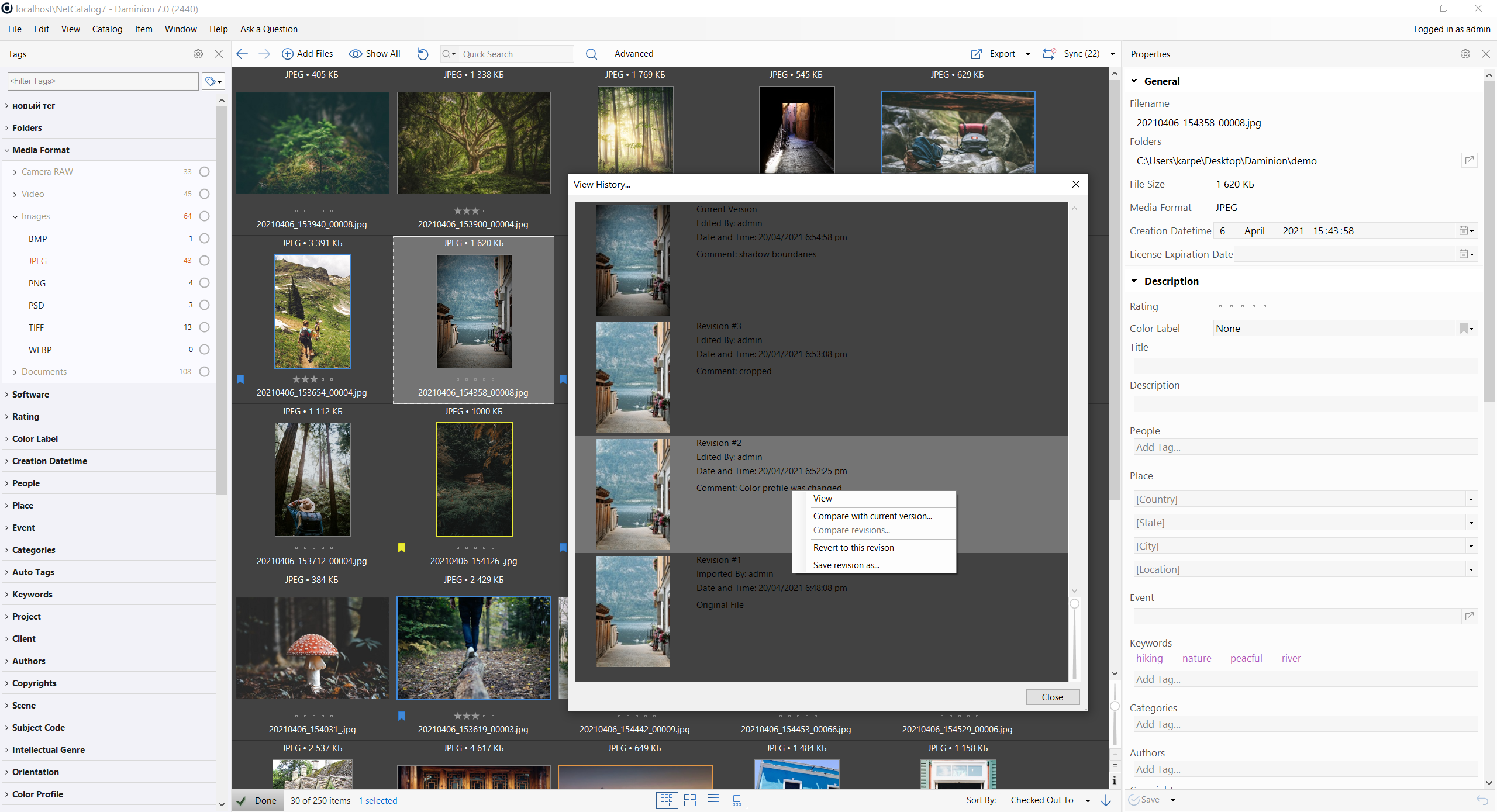Open the Properties panel settings gear

click(1465, 54)
